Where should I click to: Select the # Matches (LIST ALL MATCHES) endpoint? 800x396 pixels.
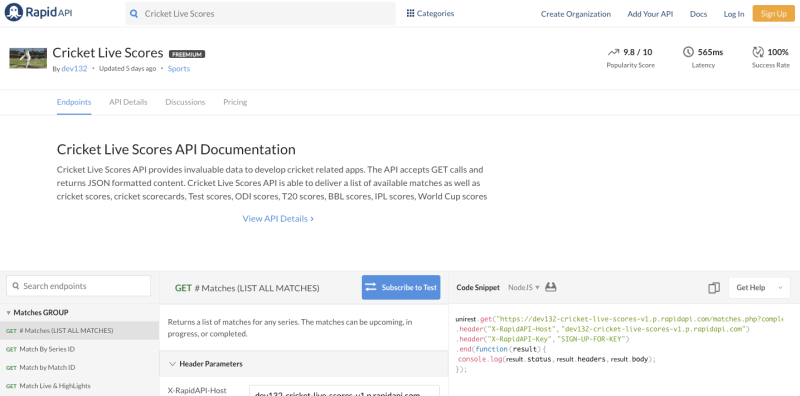pos(80,331)
